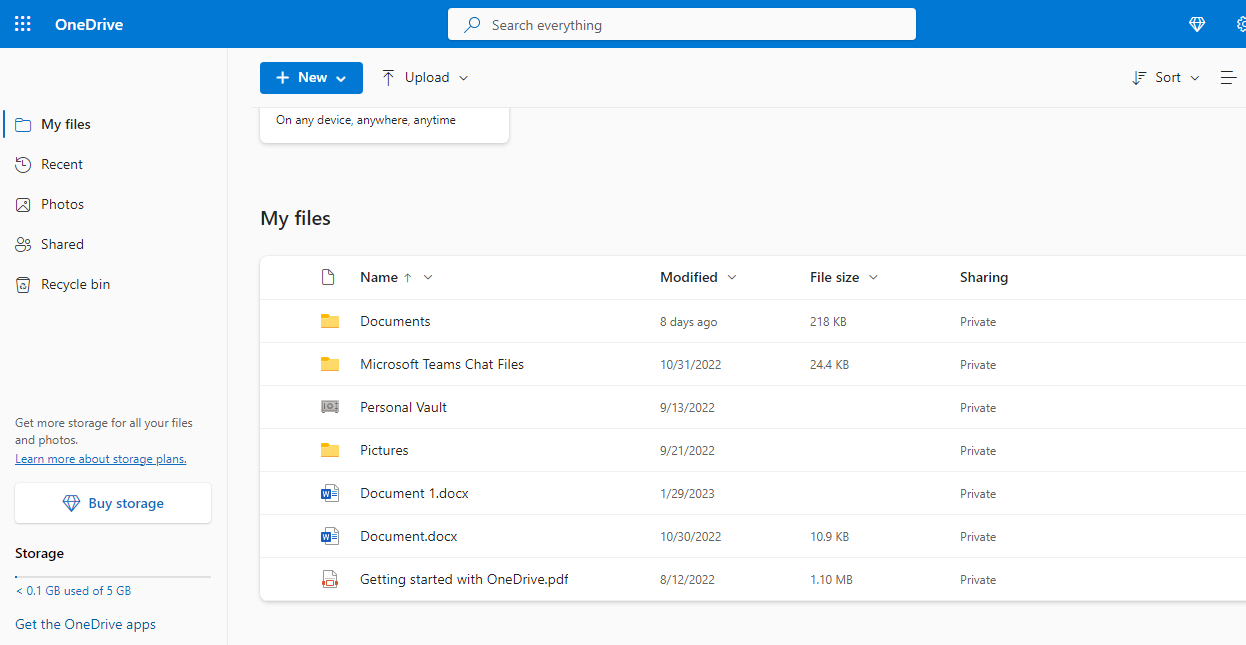Click the PDF icon for Getting started file

click(x=330, y=579)
